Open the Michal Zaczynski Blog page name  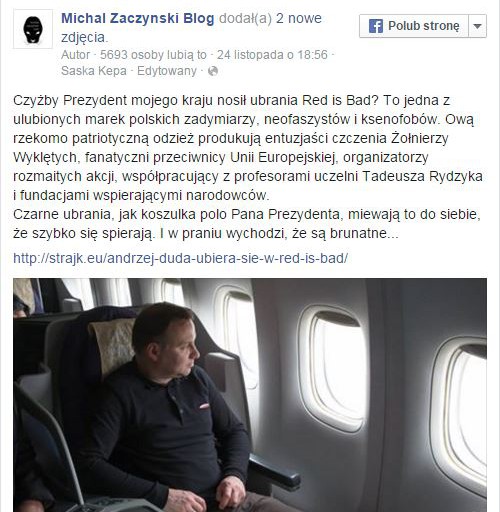138,18
